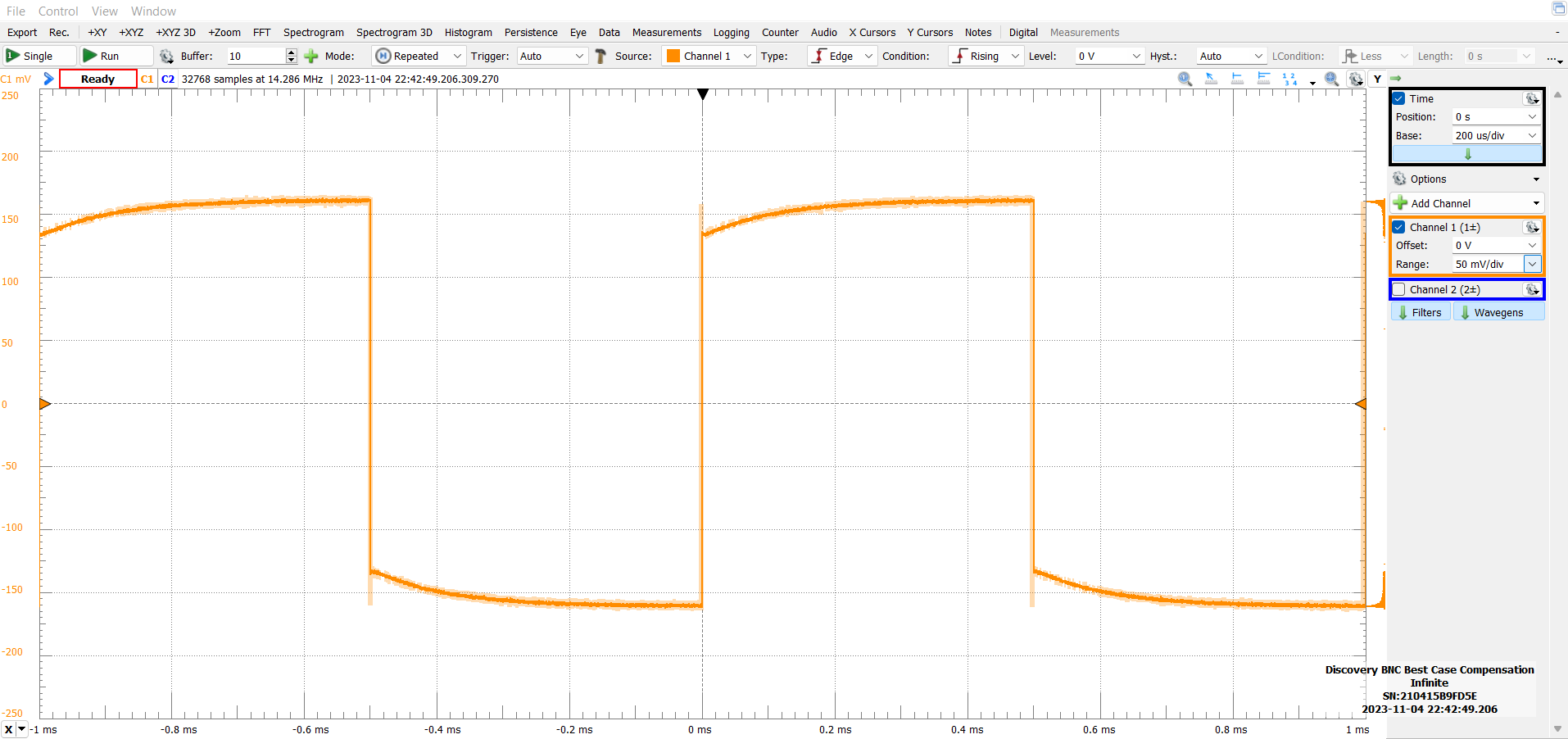Open the small arrow next to layout icon
1568x739 pixels.
[1312, 82]
